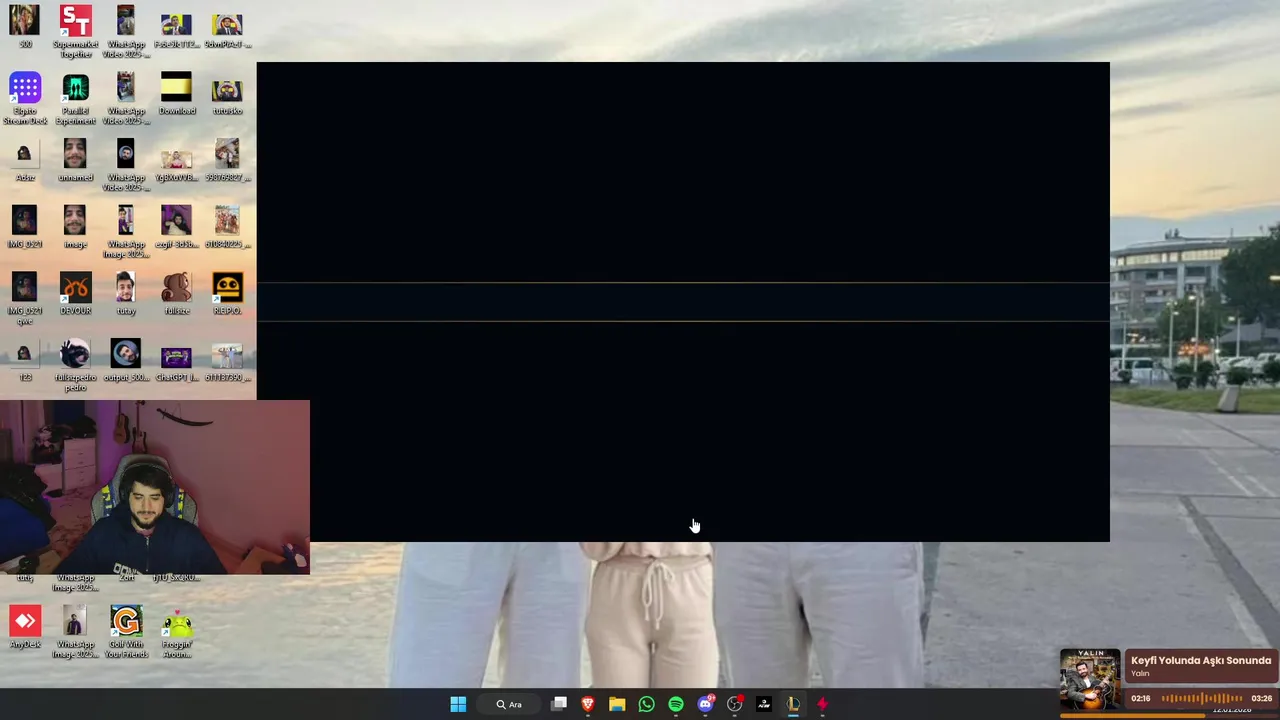Select WhatsApp Image file beside AnyDesk
Screen dimensions: 1280x720
(75, 632)
